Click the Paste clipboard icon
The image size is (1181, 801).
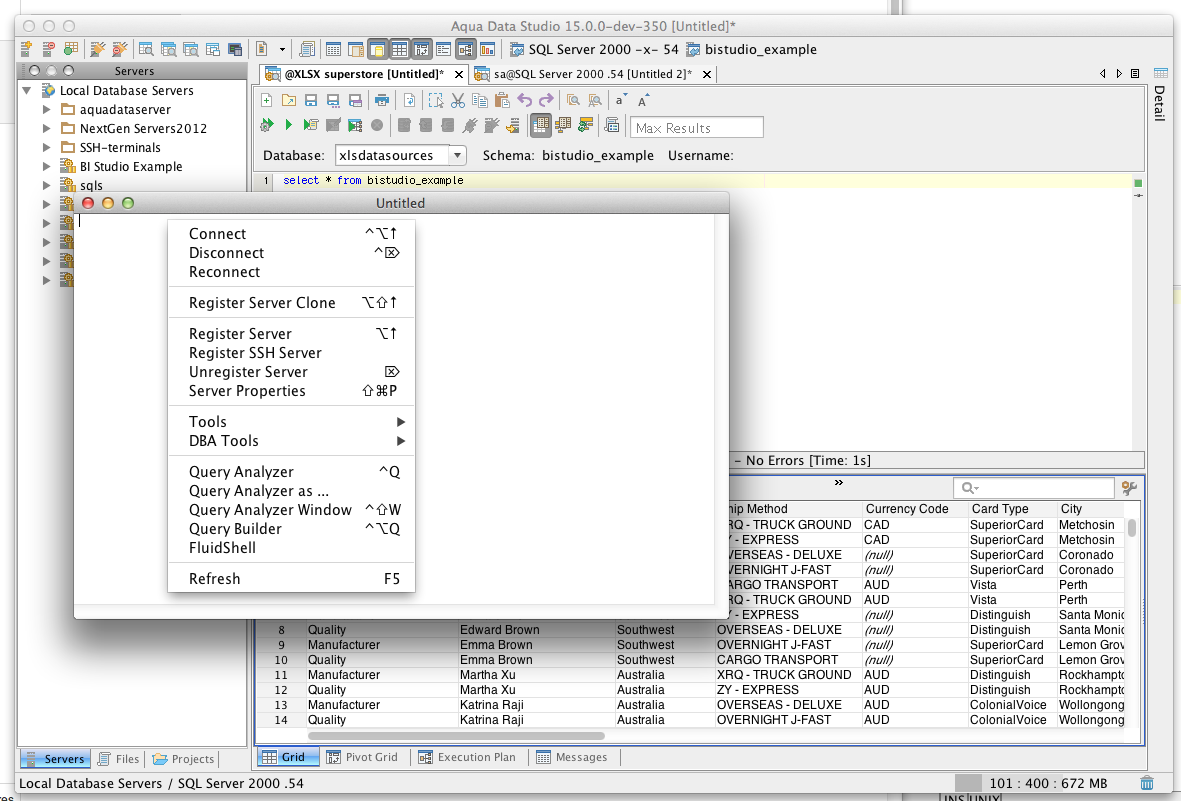point(502,100)
